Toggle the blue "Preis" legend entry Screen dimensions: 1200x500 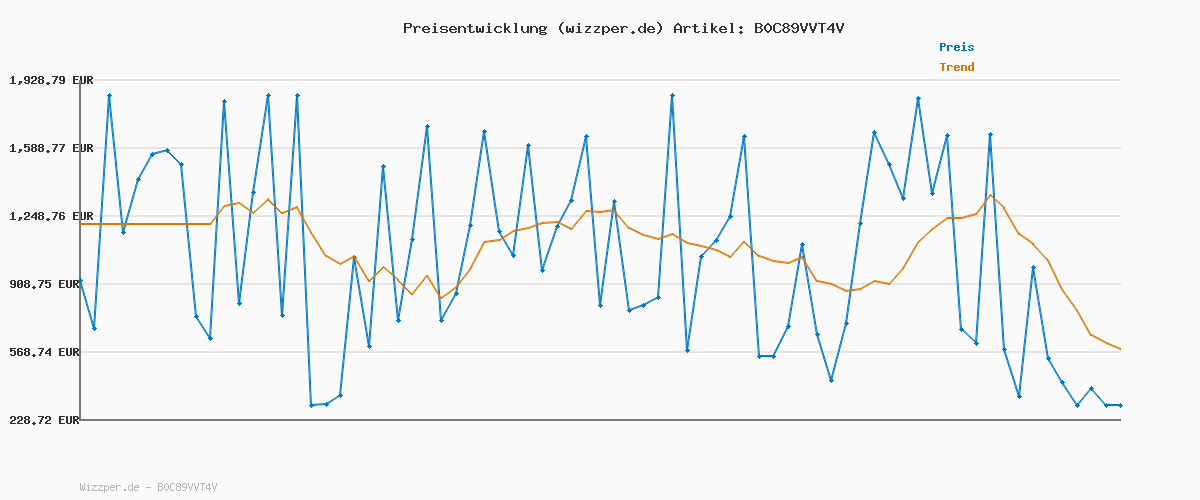[x=956, y=47]
